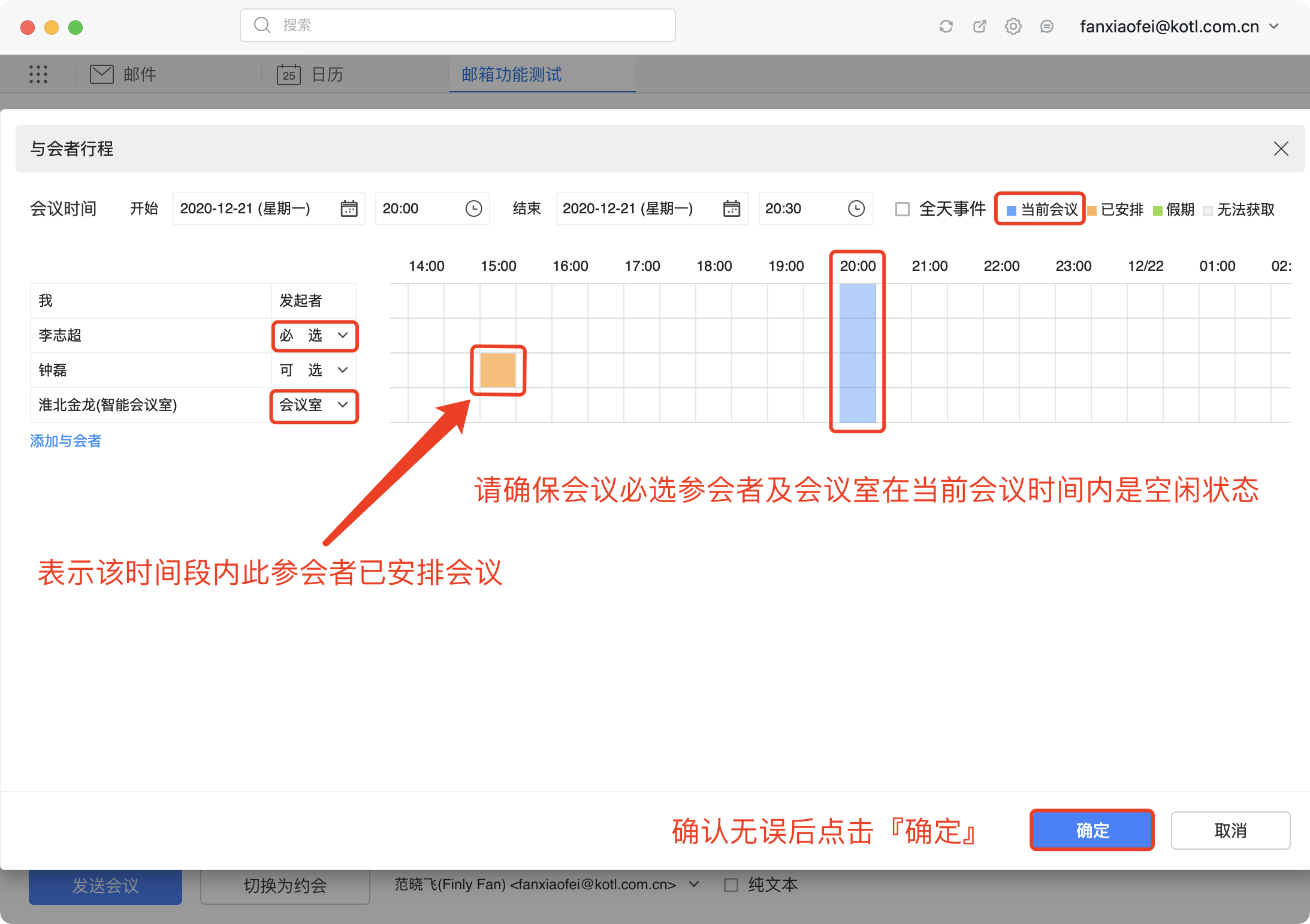Expand the sender address dropdown

pos(695,884)
